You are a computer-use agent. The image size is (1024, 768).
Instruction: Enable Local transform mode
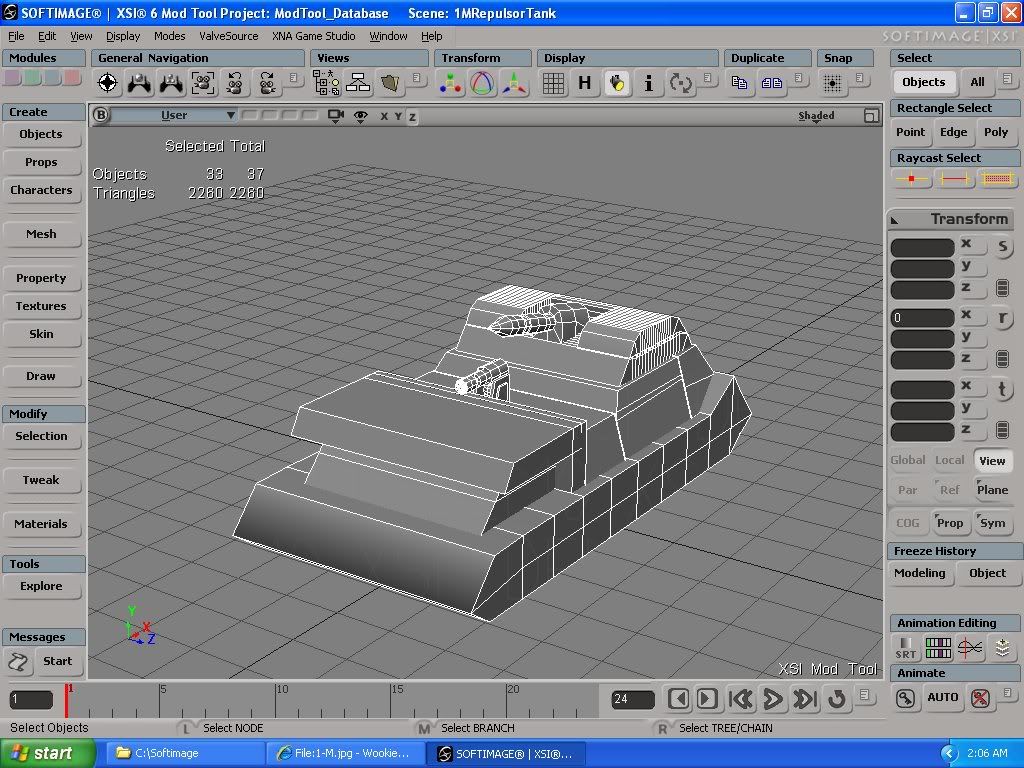pyautogui.click(x=950, y=460)
